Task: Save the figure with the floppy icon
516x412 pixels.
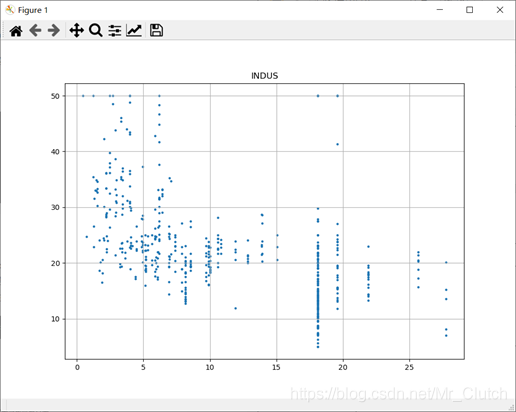Action: pos(156,31)
